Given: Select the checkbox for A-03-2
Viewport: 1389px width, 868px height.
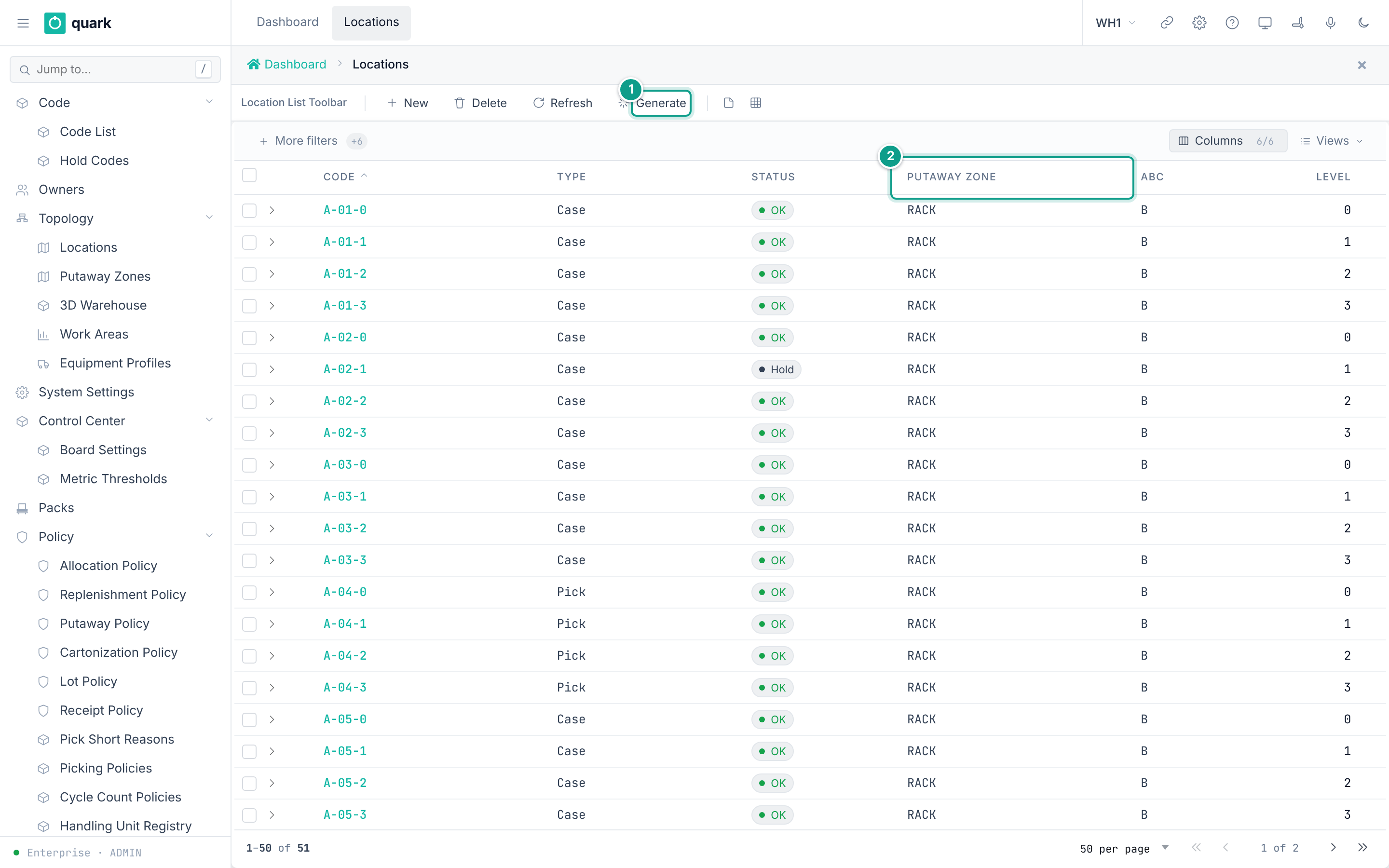Looking at the screenshot, I should [x=249, y=528].
